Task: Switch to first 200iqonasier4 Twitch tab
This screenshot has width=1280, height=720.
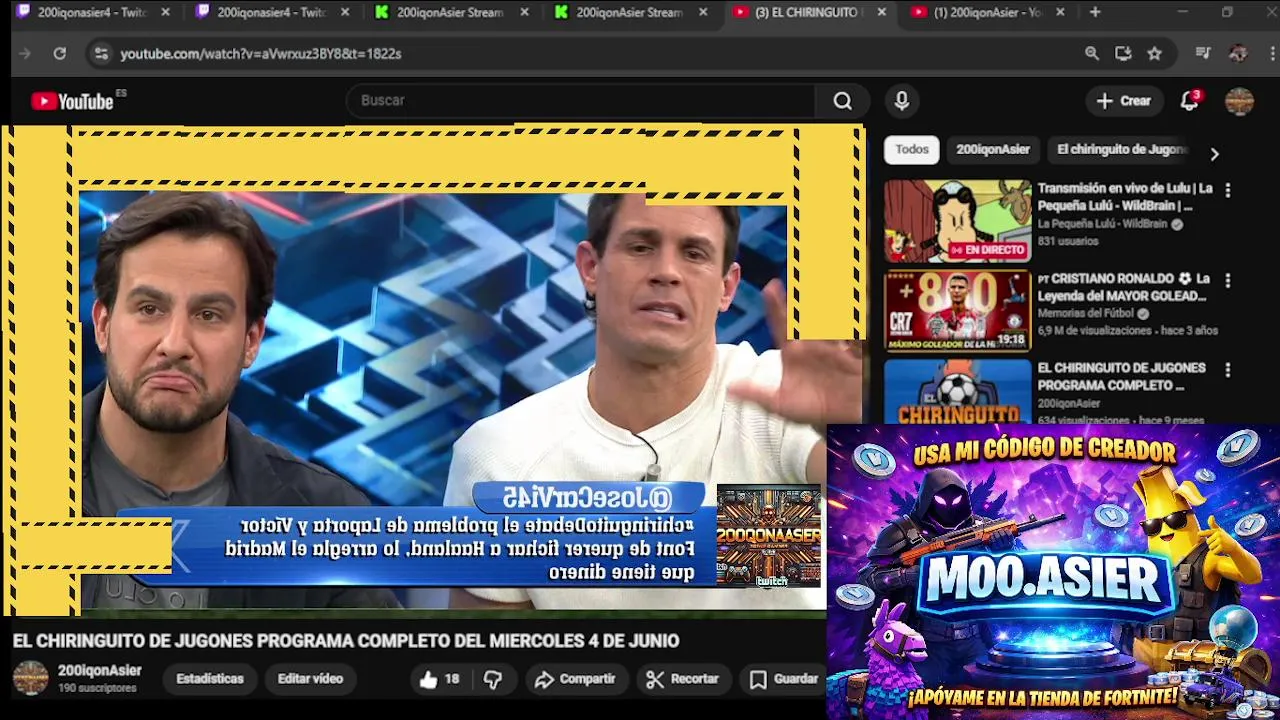Action: point(90,12)
